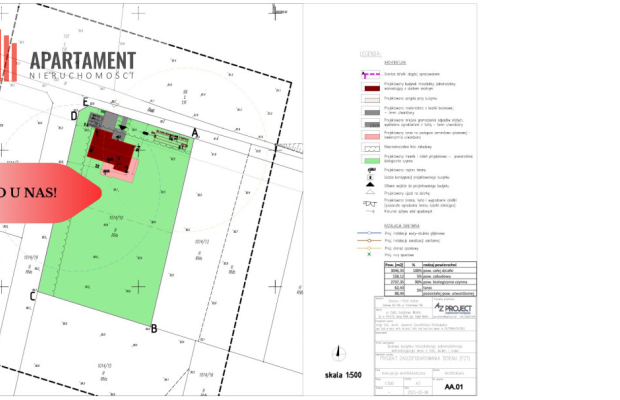Select plot corner marker C

click(x=32, y=295)
